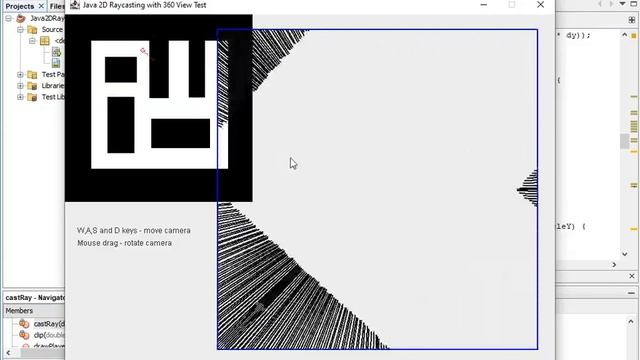Switch to the Projects tab in NetBeans
The width and height of the screenshot is (640, 360).
tap(20, 6)
